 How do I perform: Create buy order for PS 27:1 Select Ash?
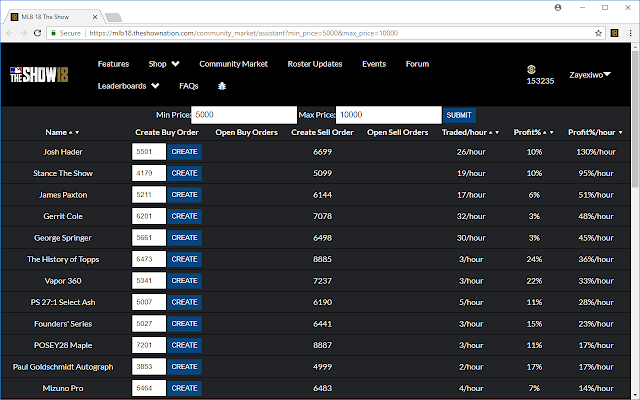pyautogui.click(x=184, y=302)
